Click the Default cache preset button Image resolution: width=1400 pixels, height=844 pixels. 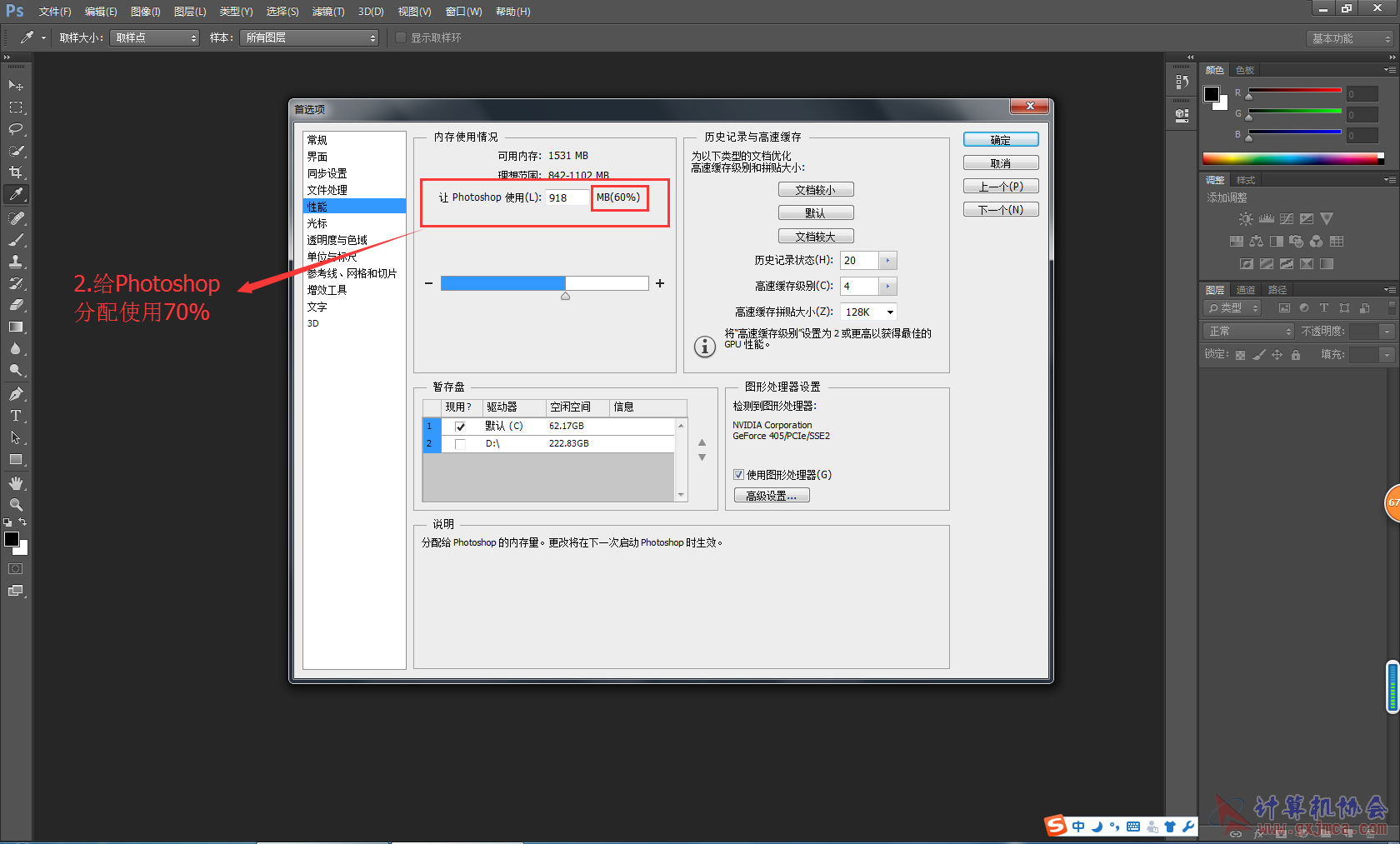[x=816, y=213]
